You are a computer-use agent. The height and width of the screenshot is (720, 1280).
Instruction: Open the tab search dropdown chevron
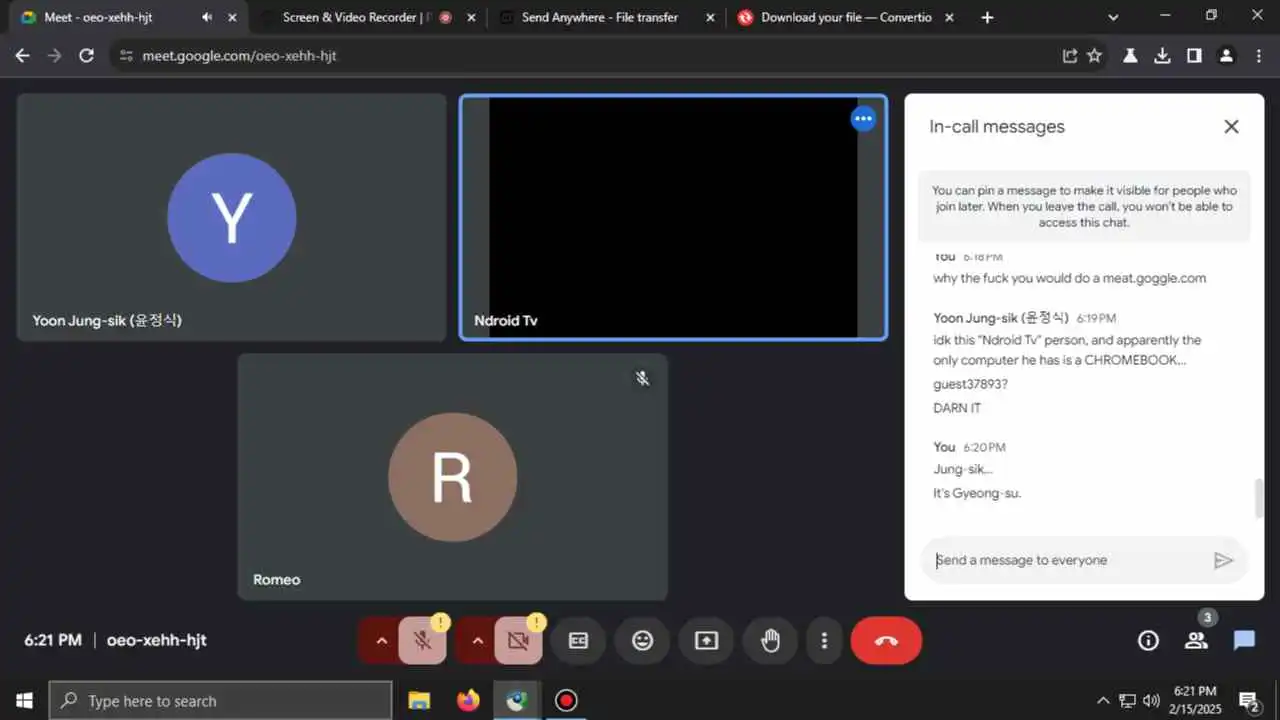coord(1114,17)
